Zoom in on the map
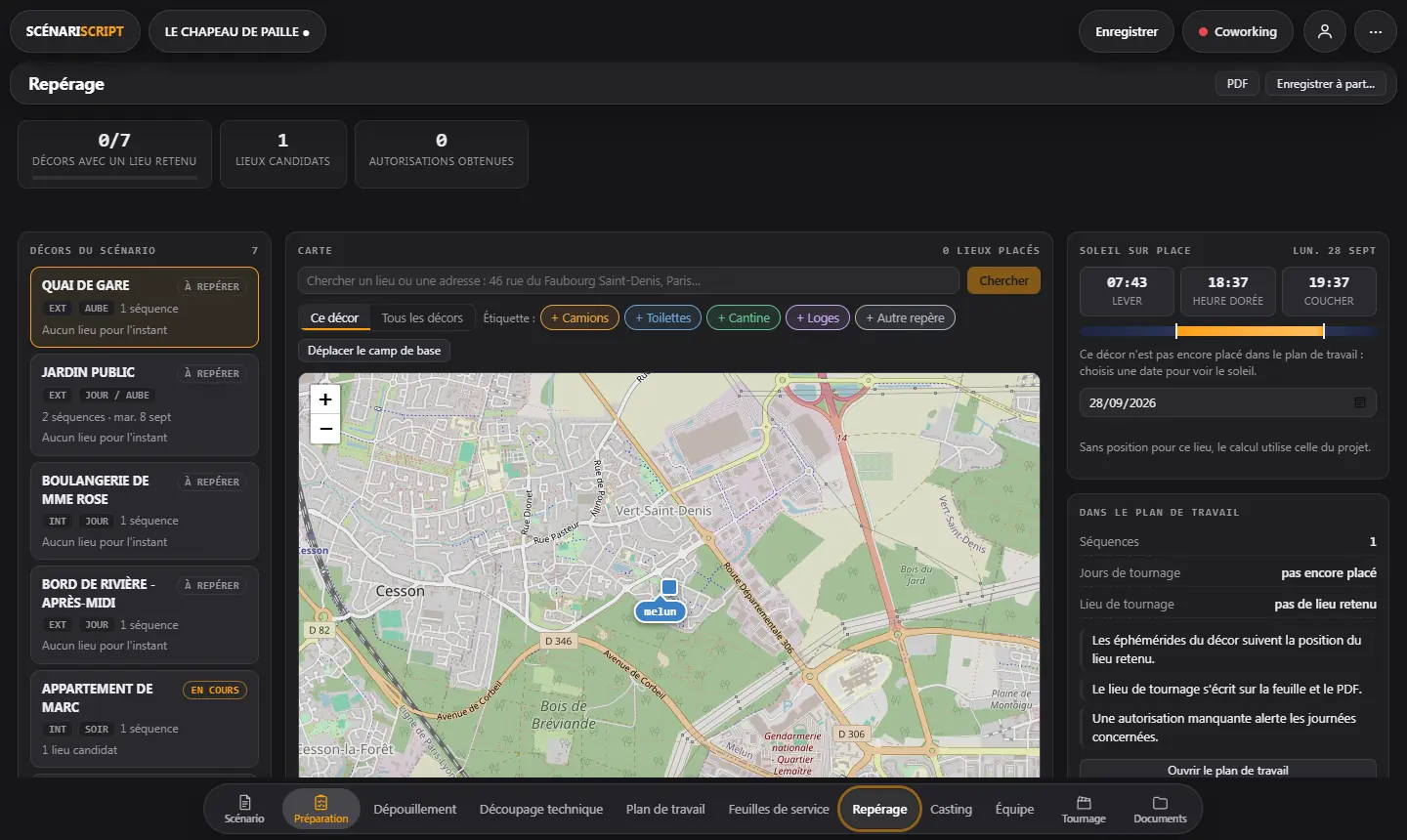Image resolution: width=1407 pixels, height=840 pixels. pos(325,399)
